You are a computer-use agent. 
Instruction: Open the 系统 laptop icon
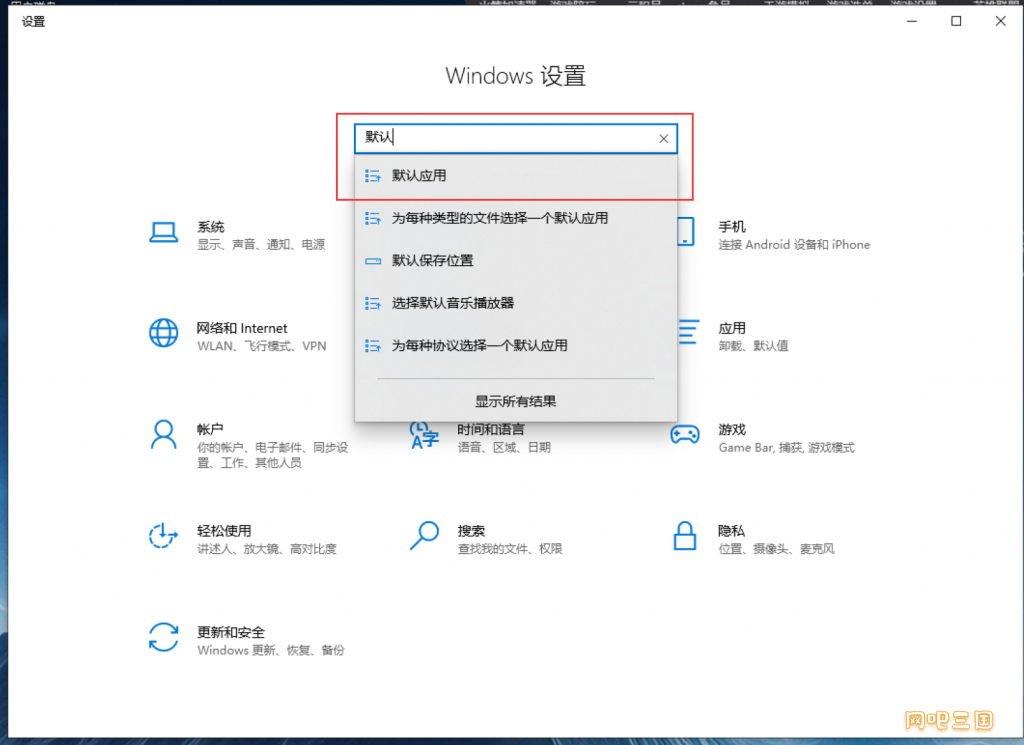(x=163, y=232)
